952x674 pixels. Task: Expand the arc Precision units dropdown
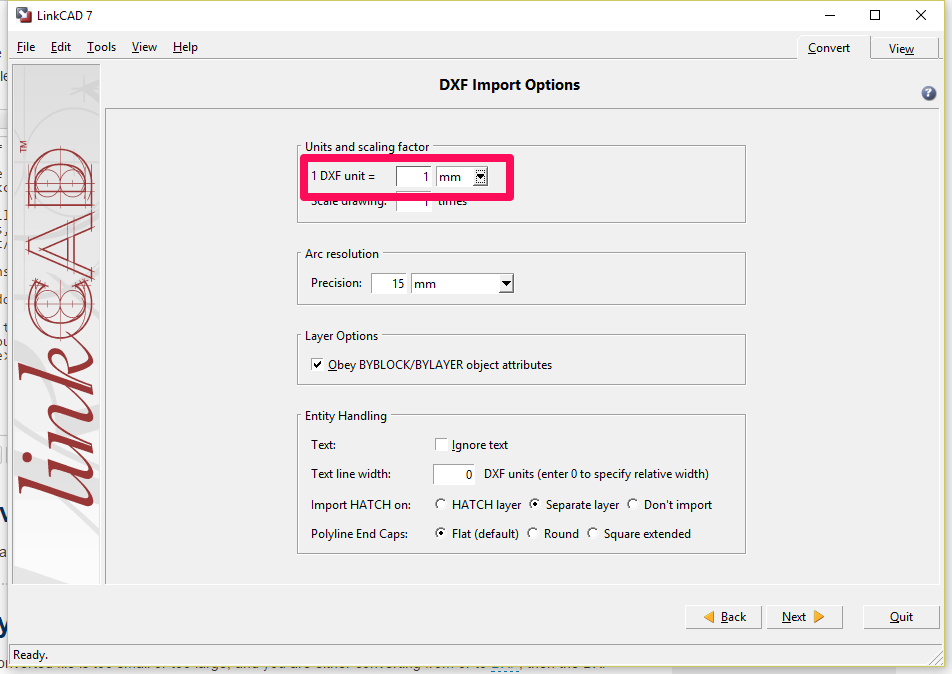tap(506, 284)
